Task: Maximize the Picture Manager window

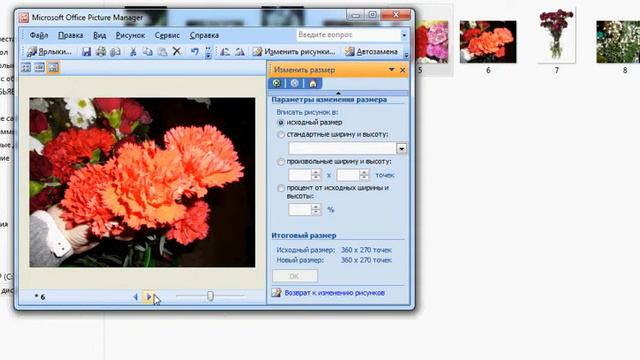Action: tap(373, 15)
